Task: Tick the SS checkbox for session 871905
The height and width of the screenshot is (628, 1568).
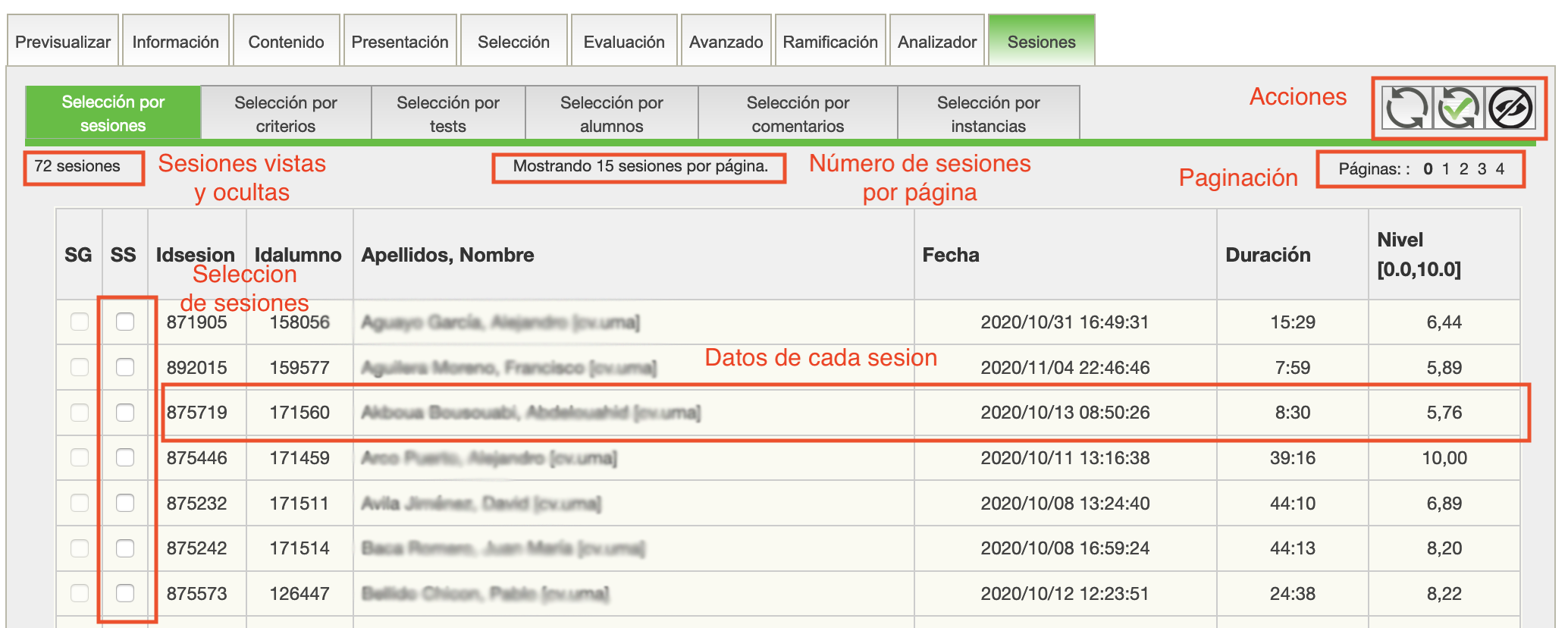Action: pos(125,322)
